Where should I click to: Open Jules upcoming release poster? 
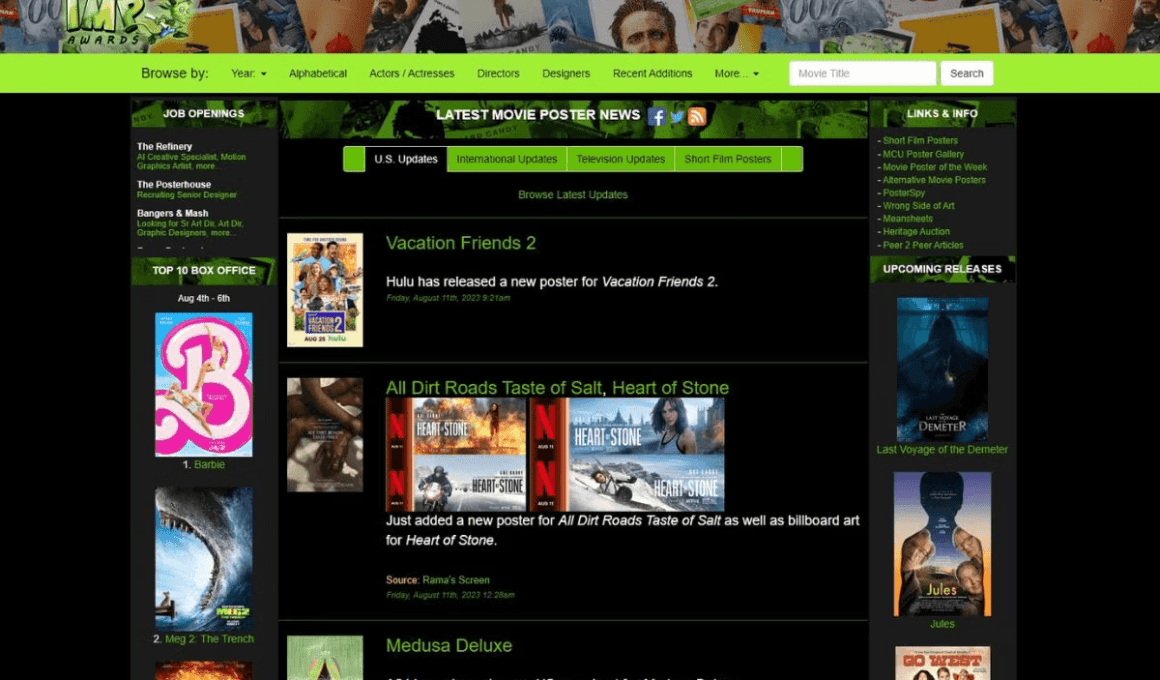942,544
